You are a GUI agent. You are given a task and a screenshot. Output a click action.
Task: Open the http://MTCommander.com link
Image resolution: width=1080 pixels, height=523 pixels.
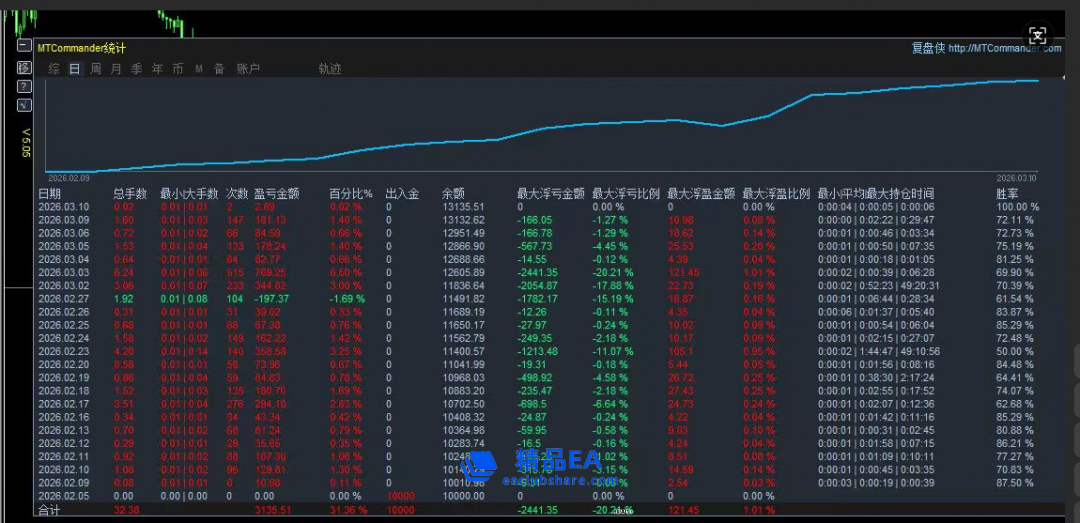1005,48
